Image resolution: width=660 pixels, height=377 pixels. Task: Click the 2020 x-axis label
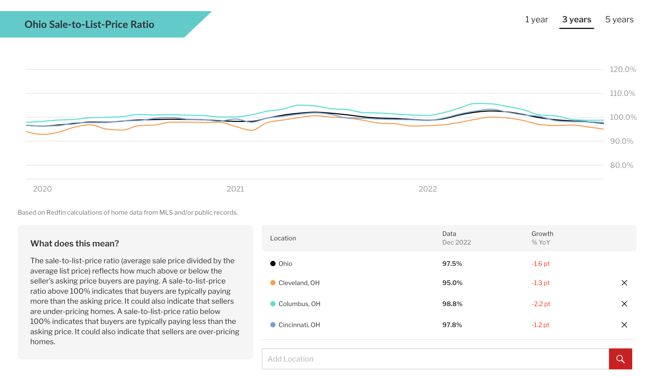42,189
